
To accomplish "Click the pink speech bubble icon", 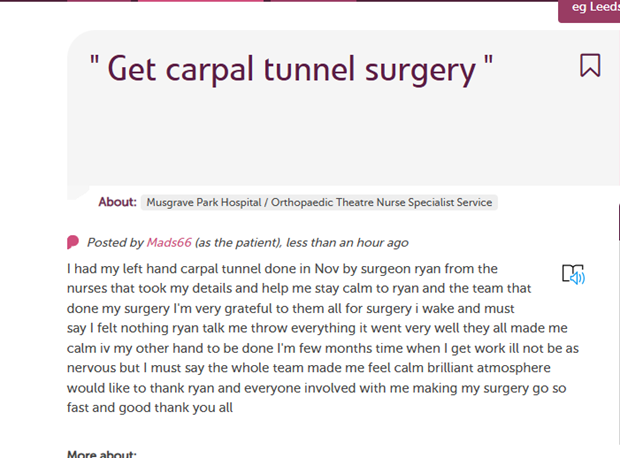I will click(73, 242).
